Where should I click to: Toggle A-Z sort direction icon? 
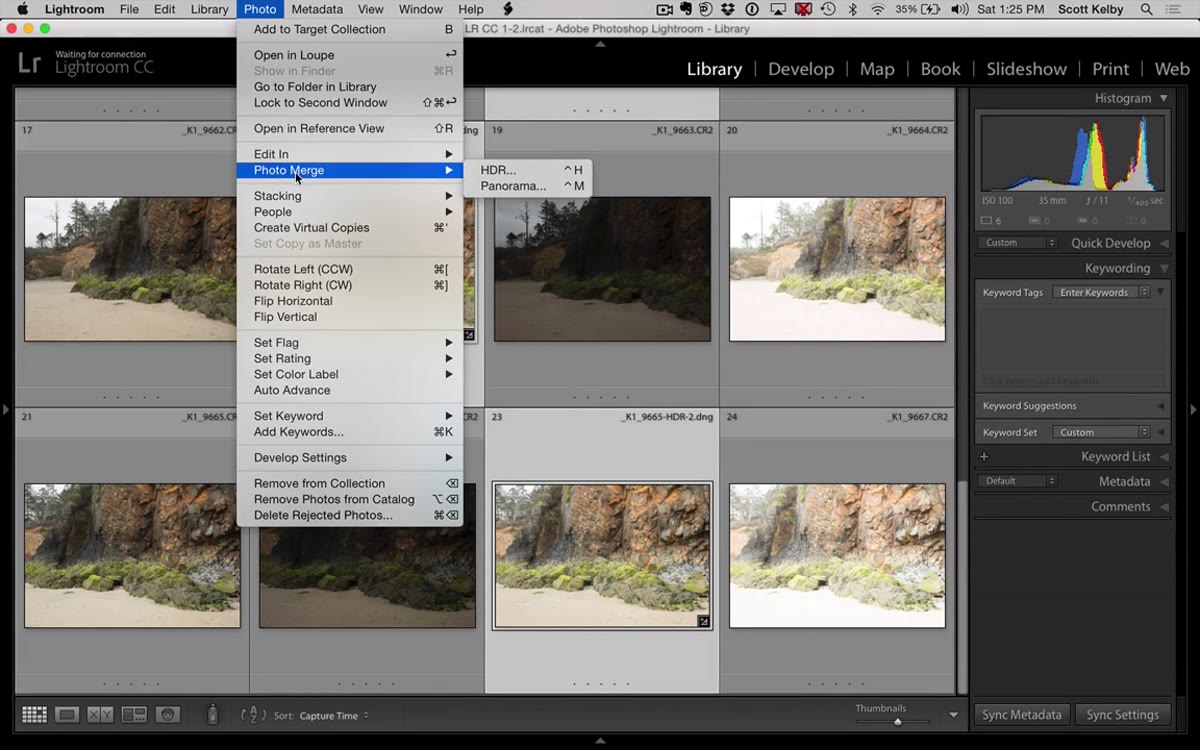[254, 715]
